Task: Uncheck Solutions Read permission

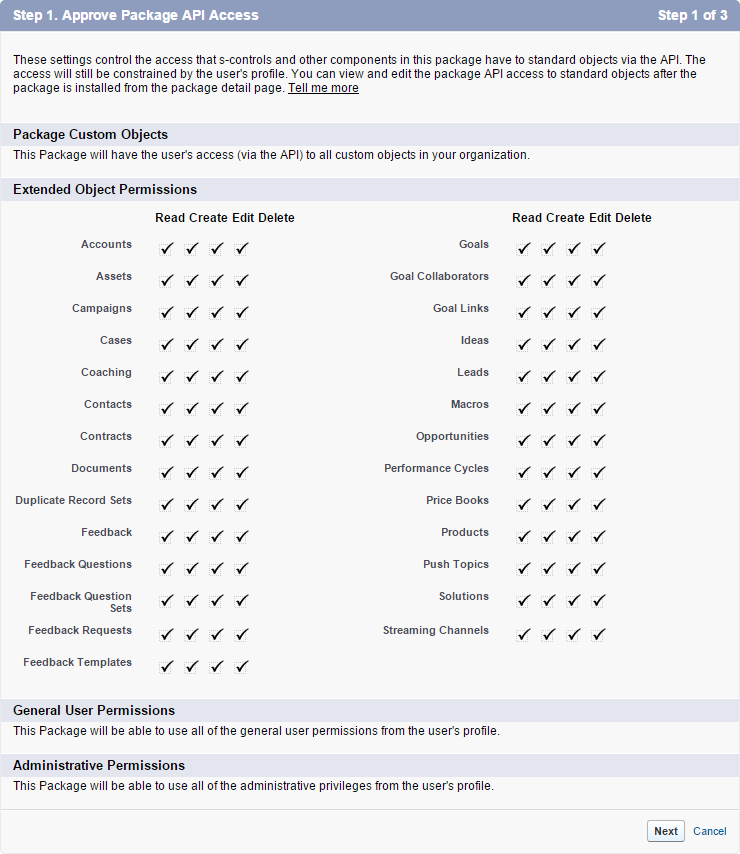Action: (524, 601)
